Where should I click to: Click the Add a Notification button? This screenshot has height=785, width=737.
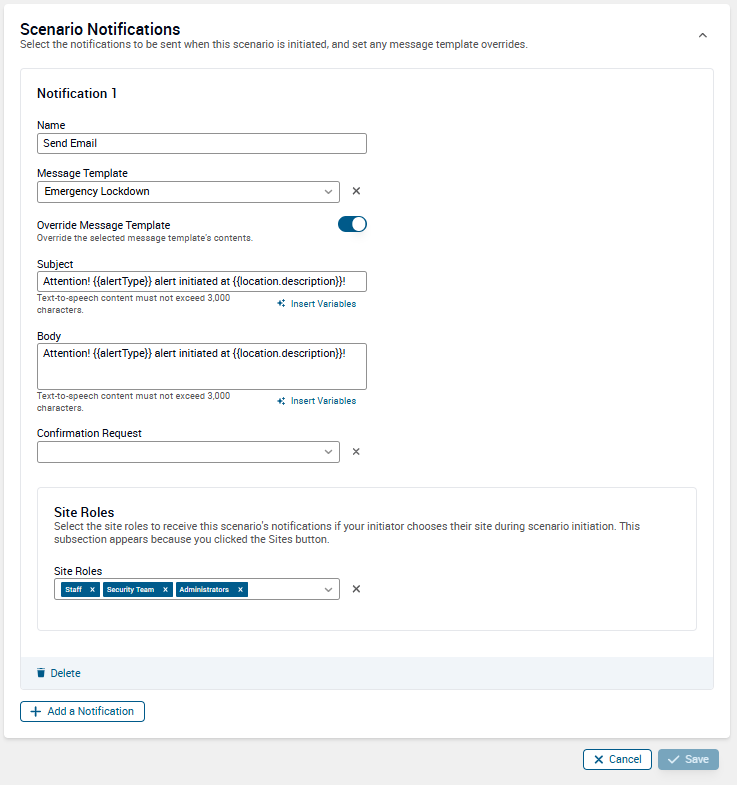[x=83, y=711]
